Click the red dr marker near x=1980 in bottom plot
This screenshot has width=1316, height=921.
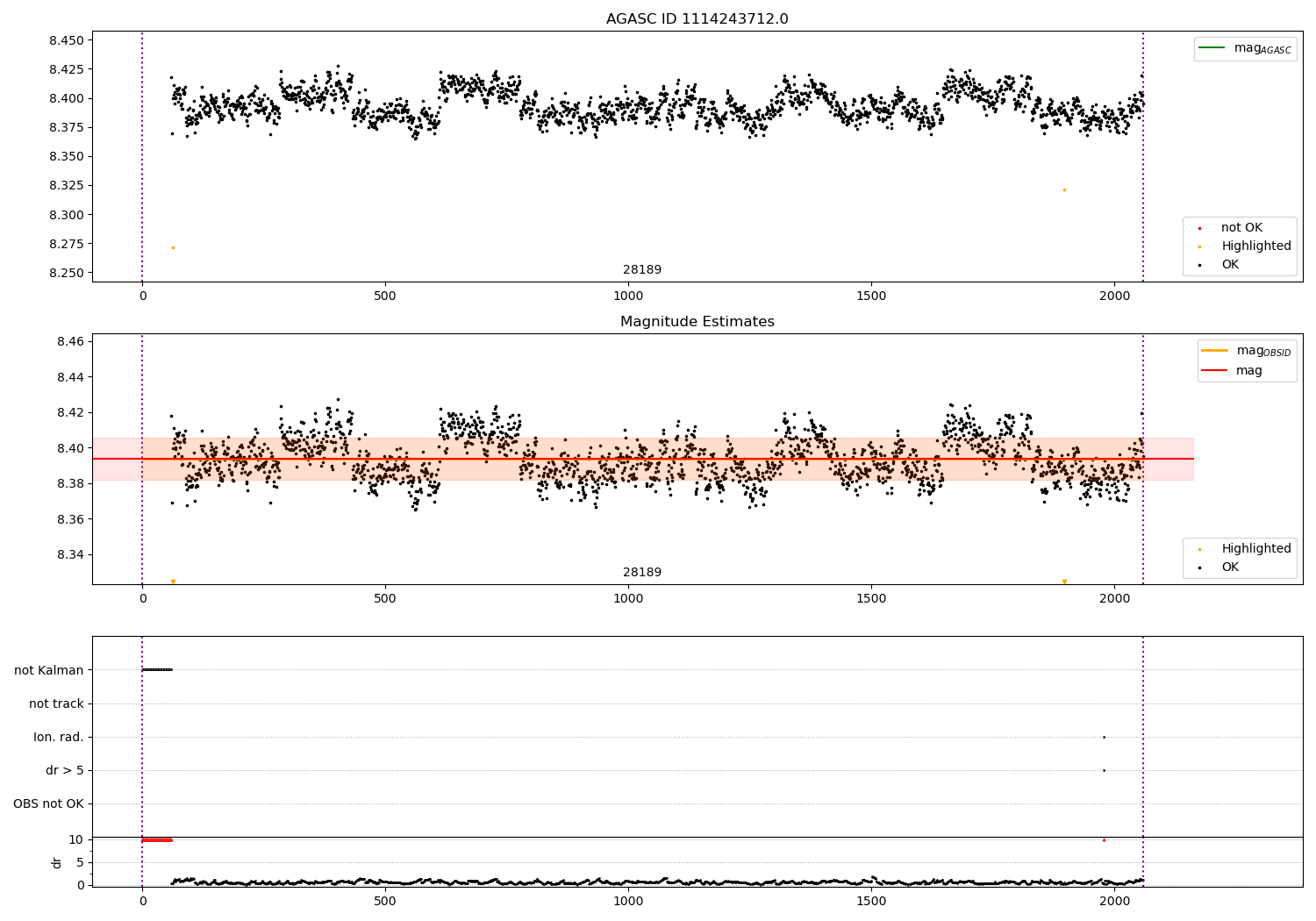pos(1104,839)
